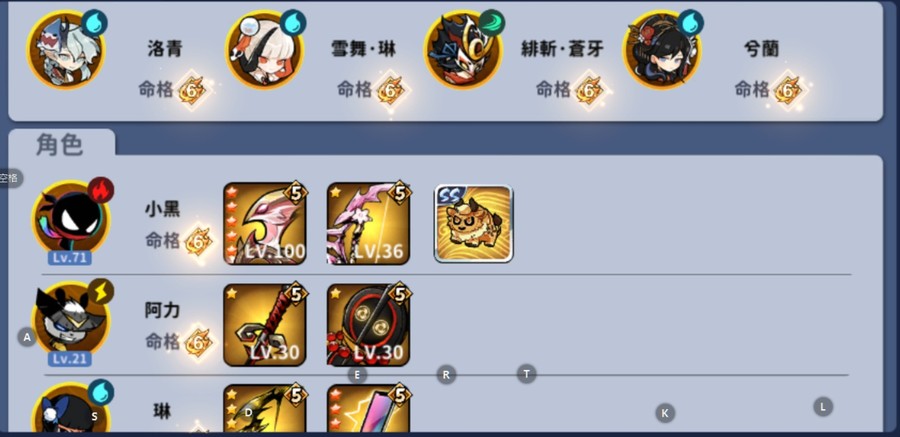Open 阿力's LV.30 black shield item
The image size is (900, 437).
[368, 324]
